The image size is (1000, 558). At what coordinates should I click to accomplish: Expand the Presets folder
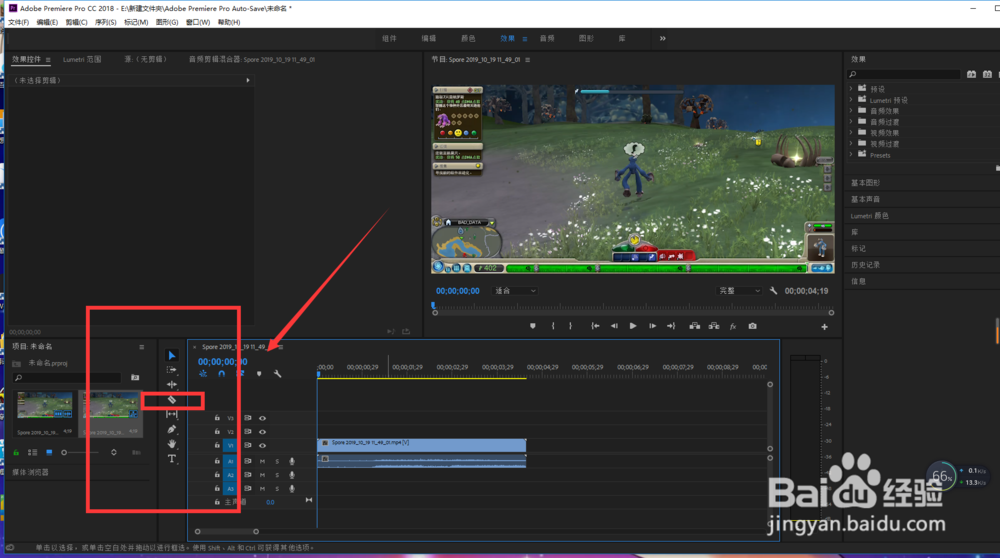pyautogui.click(x=851, y=154)
